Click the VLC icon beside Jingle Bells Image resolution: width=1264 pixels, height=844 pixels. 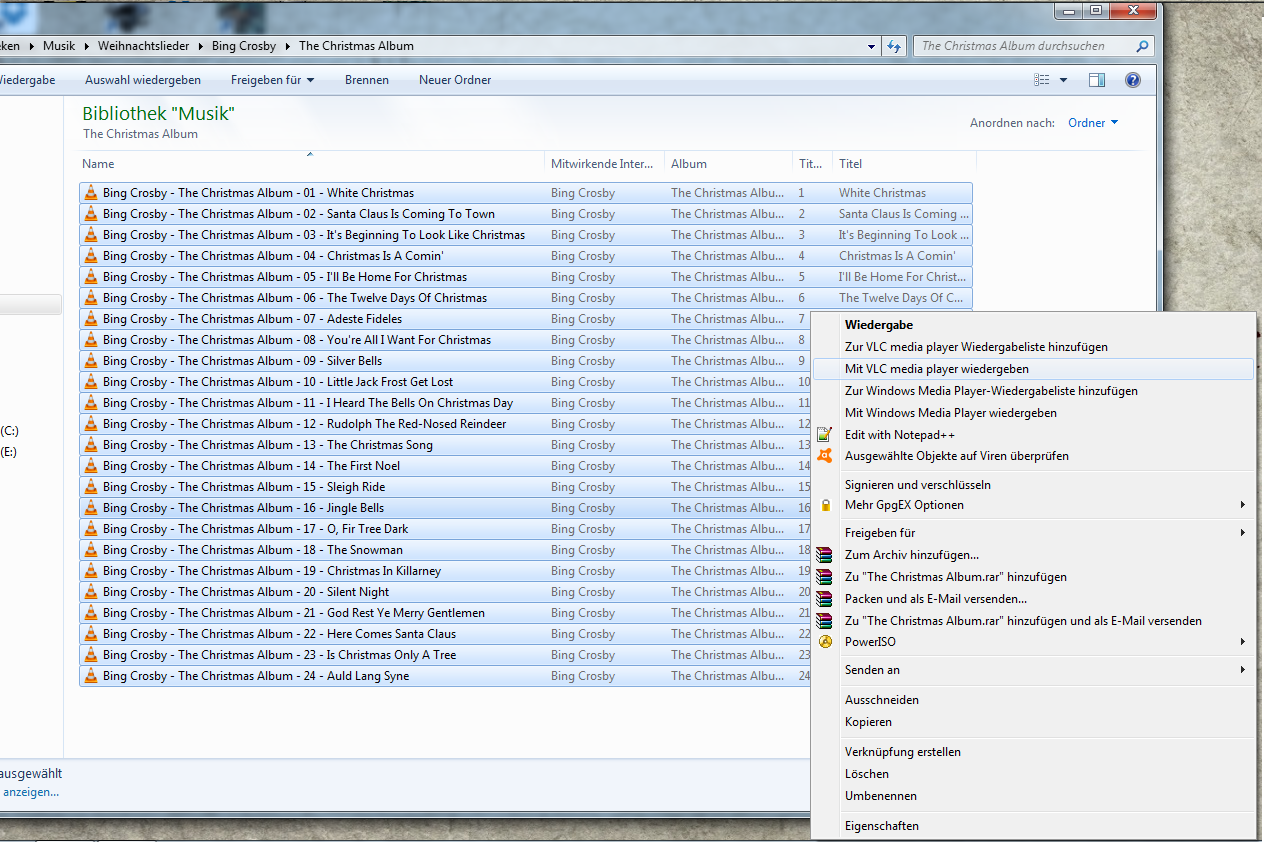[93, 507]
